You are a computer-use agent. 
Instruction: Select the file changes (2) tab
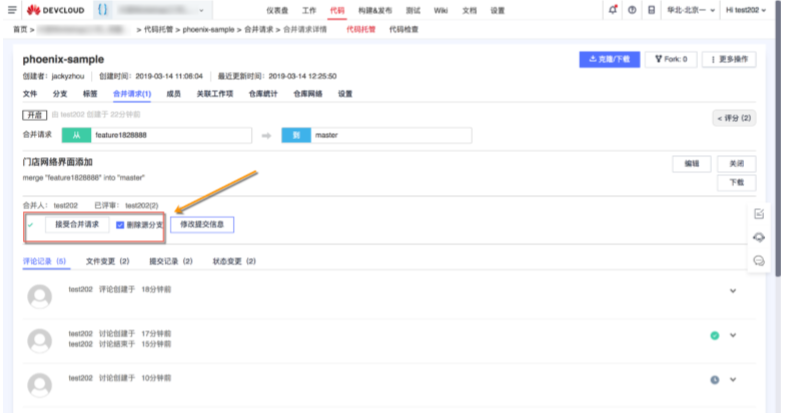coord(107,261)
